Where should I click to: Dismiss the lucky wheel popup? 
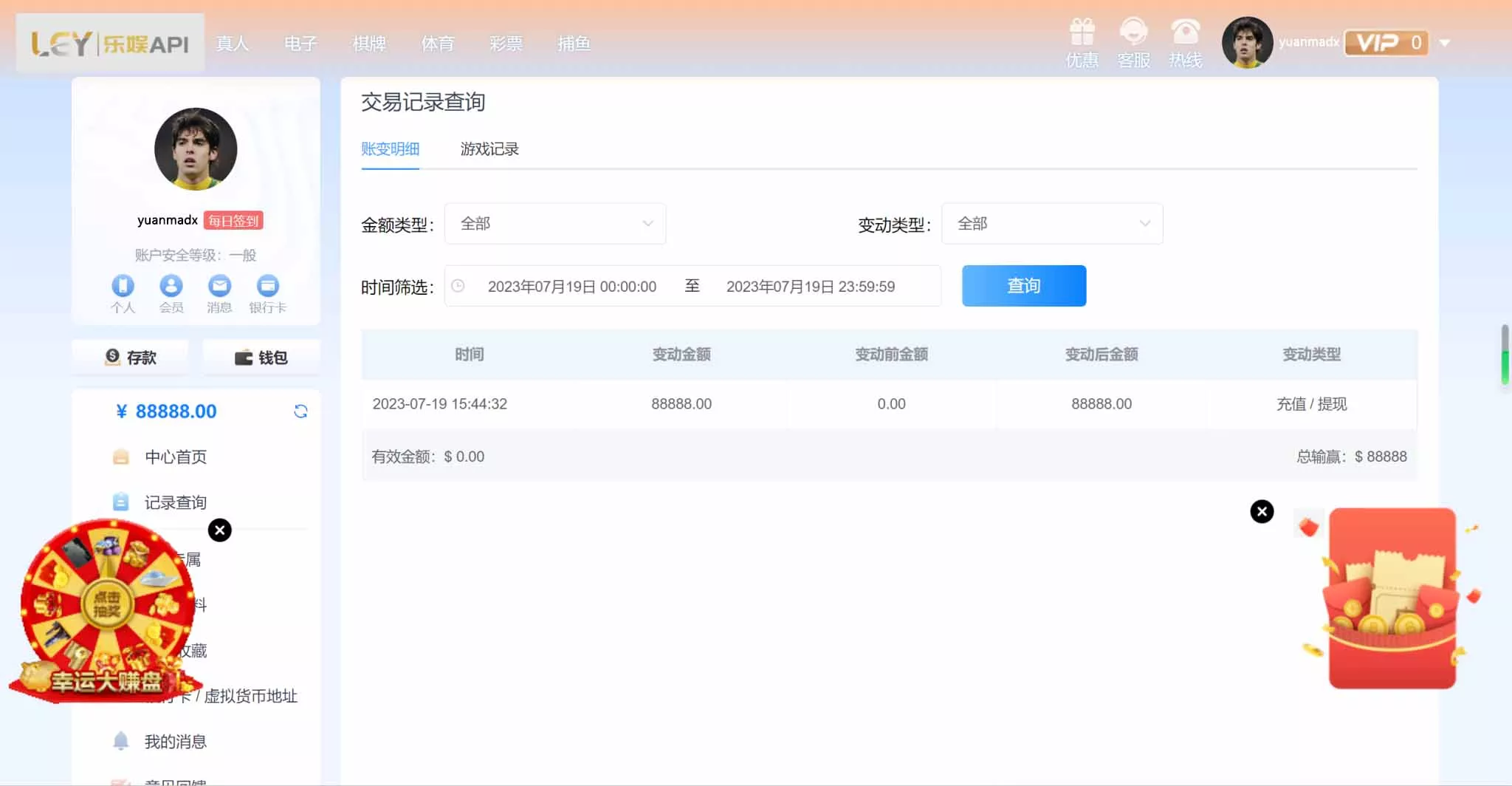coord(219,530)
